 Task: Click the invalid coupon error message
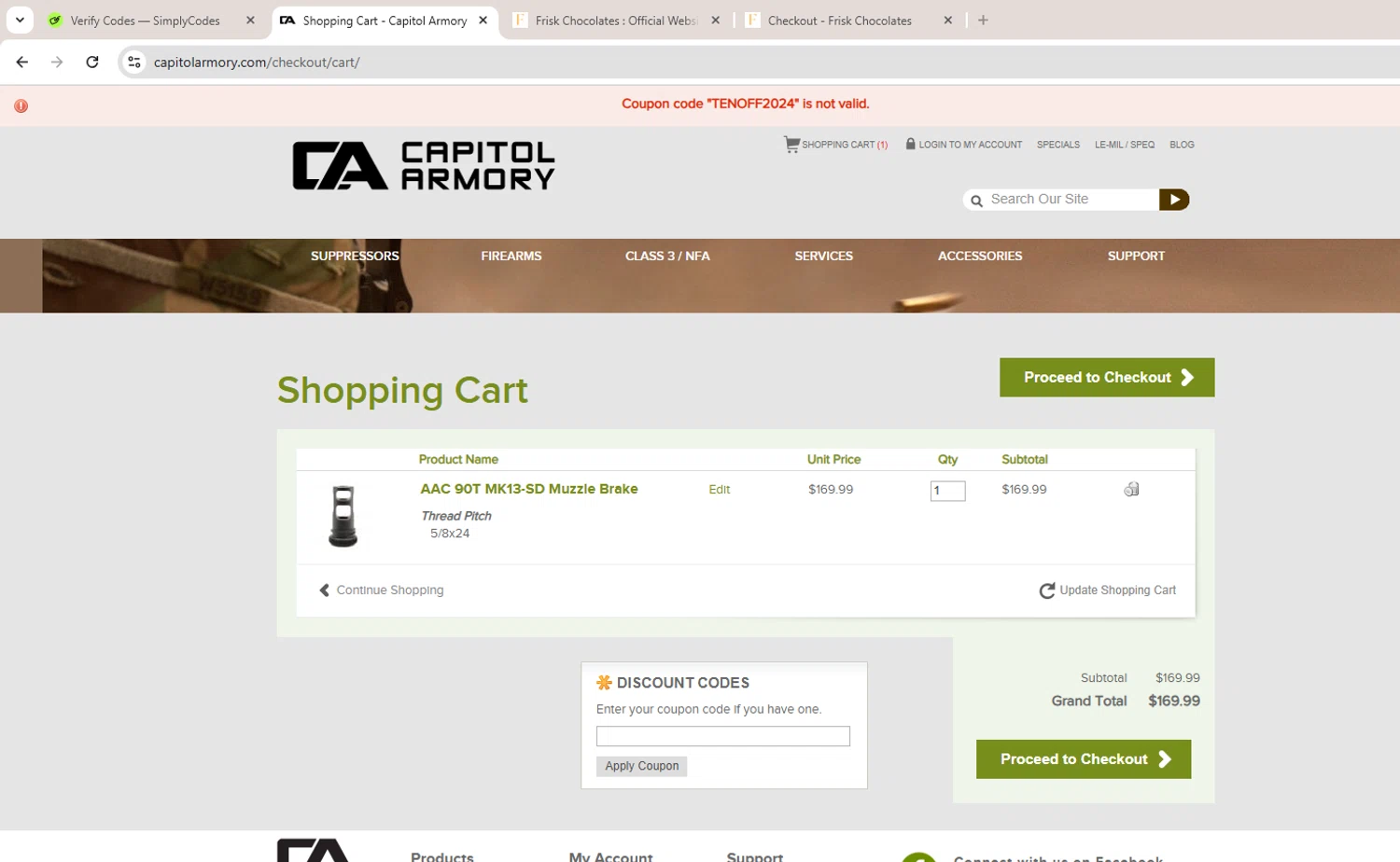tap(746, 104)
